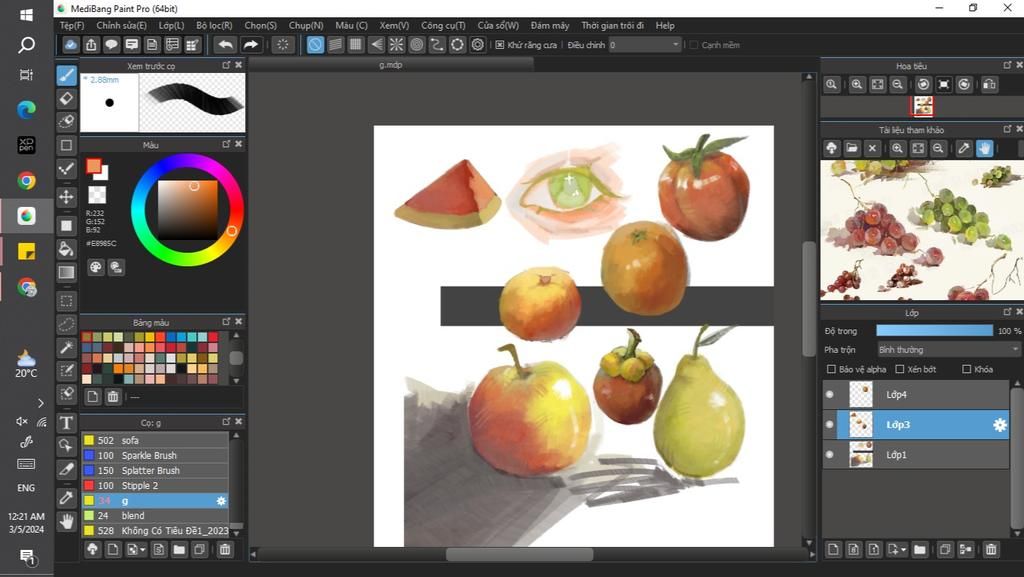Zoom in on the Navigator panel
Viewport: 1024px width, 577px height.
[857, 84]
